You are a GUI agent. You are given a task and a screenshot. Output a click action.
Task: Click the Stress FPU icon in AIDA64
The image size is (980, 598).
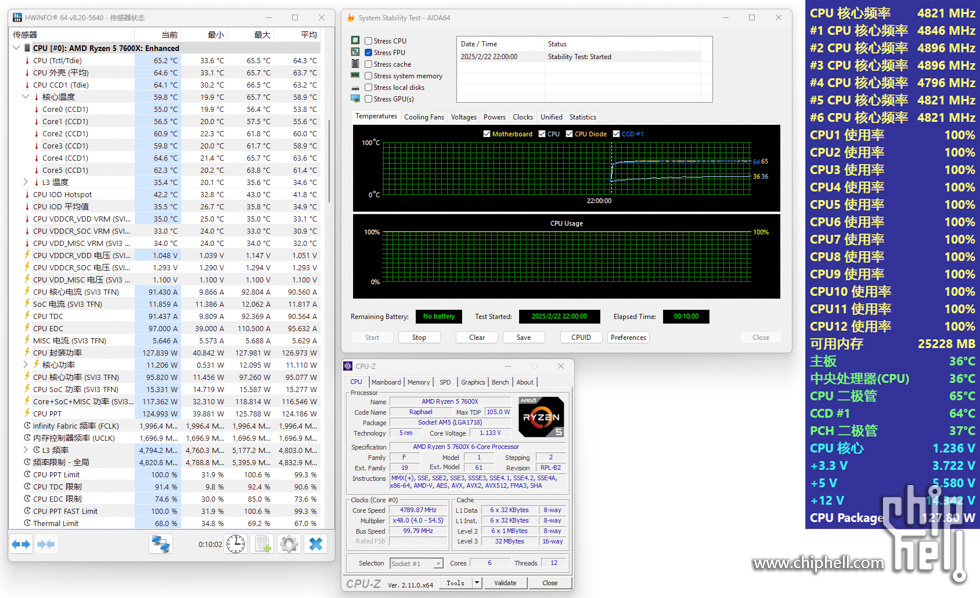[355, 52]
